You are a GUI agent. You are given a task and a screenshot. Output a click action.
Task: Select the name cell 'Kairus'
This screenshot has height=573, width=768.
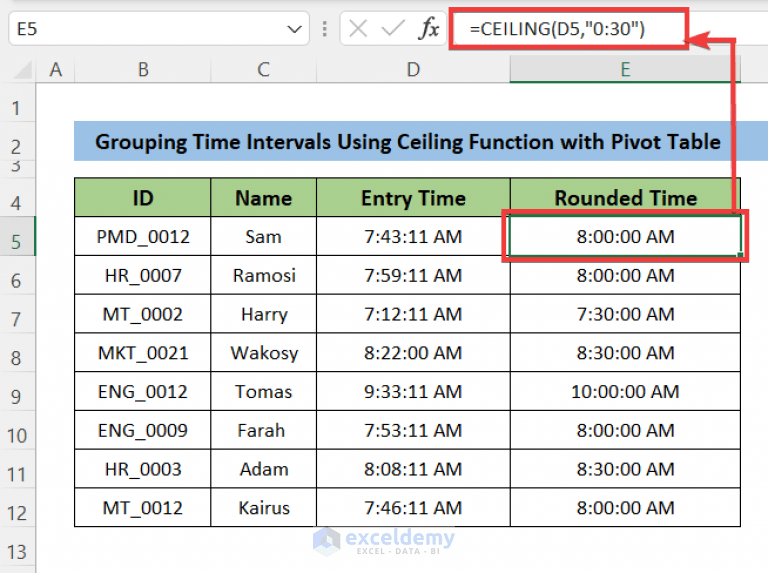(264, 507)
